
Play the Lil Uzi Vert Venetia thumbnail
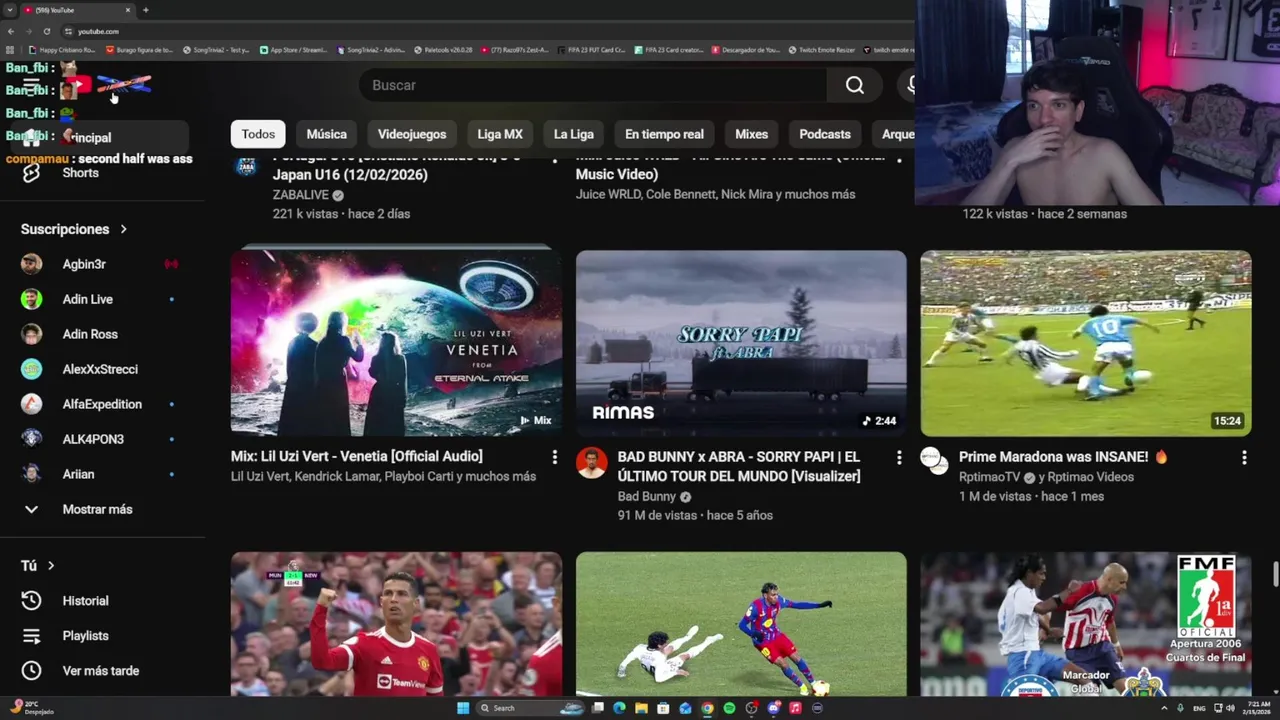(396, 343)
